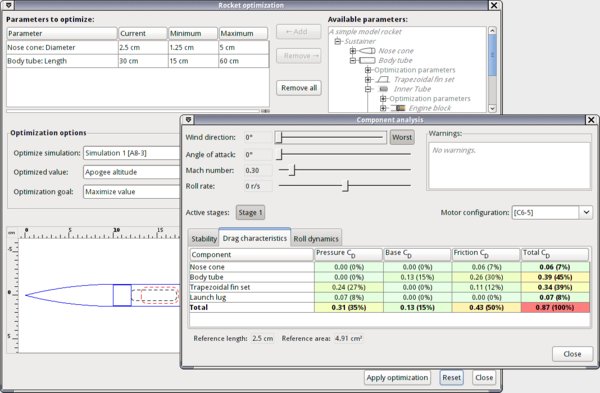Image resolution: width=600 pixels, height=393 pixels.
Task: Select the Body tube icon in tree
Action: [x=367, y=60]
